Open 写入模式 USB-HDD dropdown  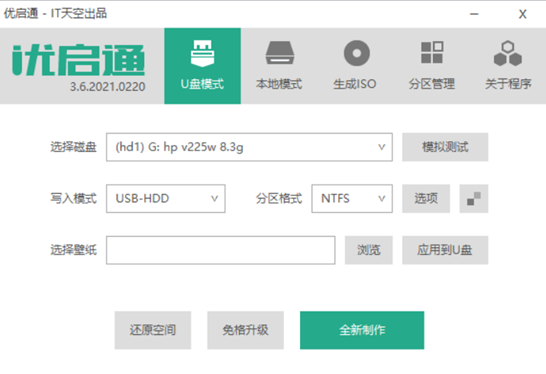166,198
